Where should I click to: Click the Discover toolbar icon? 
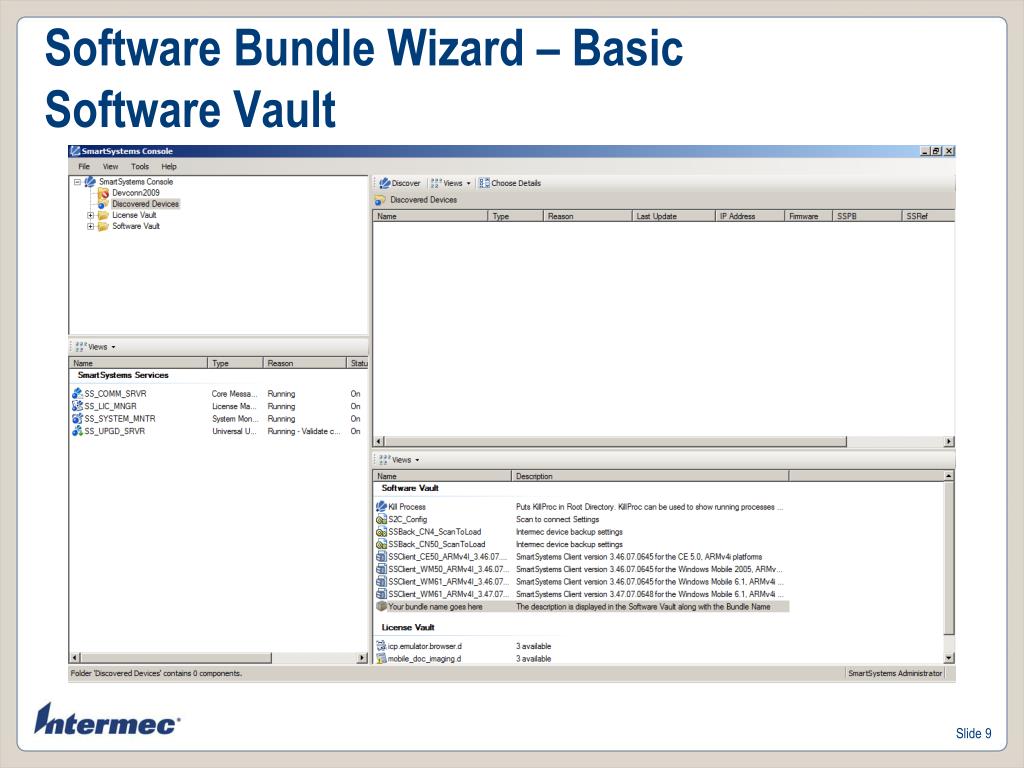point(385,183)
